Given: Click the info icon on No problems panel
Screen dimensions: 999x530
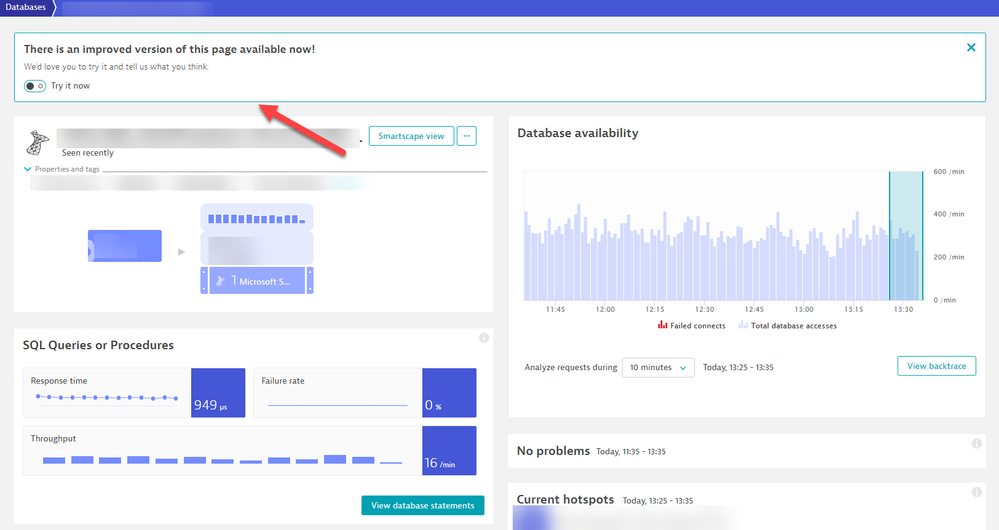Looking at the screenshot, I should 976,444.
